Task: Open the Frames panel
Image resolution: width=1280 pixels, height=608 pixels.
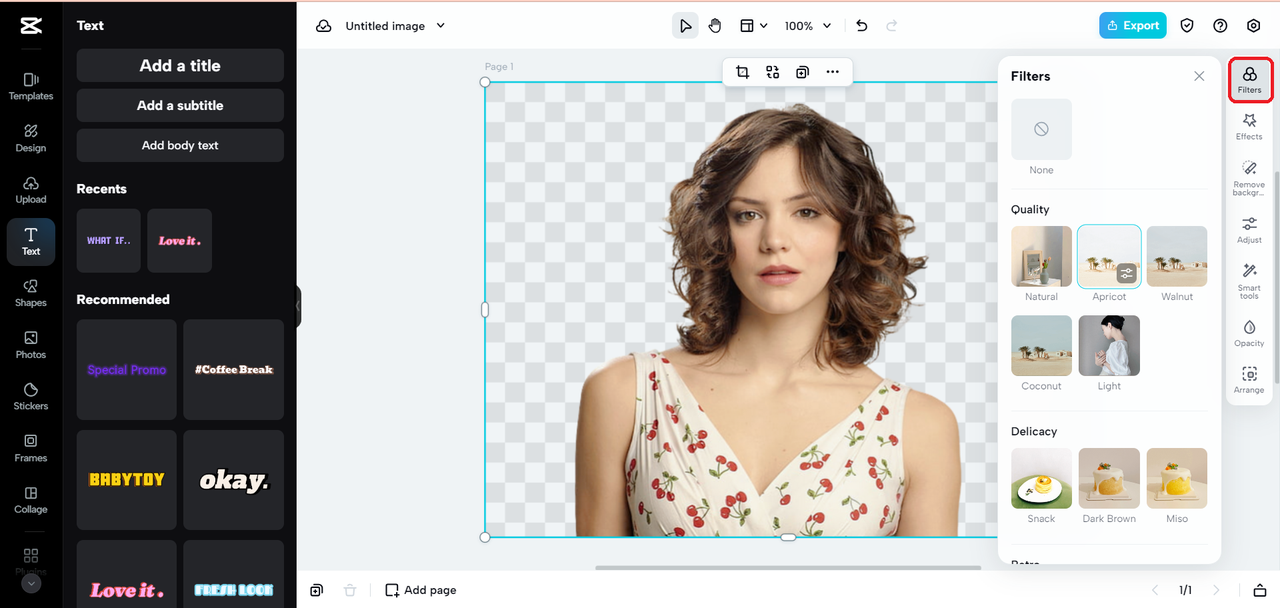Action: [x=30, y=448]
